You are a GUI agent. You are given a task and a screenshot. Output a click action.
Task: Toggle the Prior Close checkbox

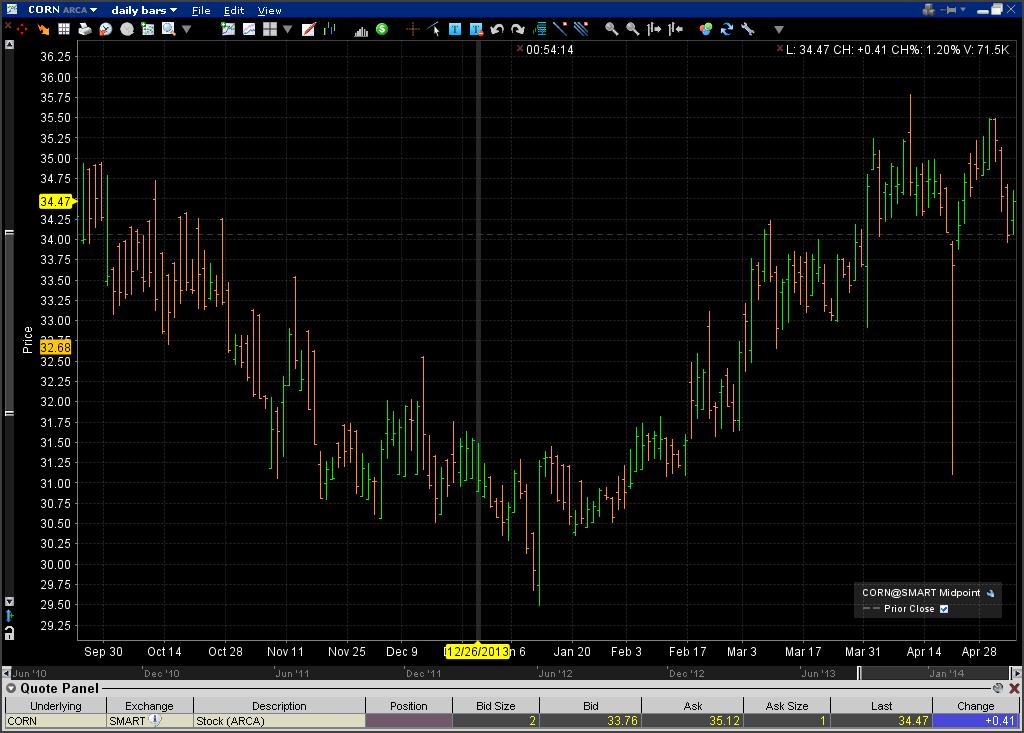pos(944,609)
